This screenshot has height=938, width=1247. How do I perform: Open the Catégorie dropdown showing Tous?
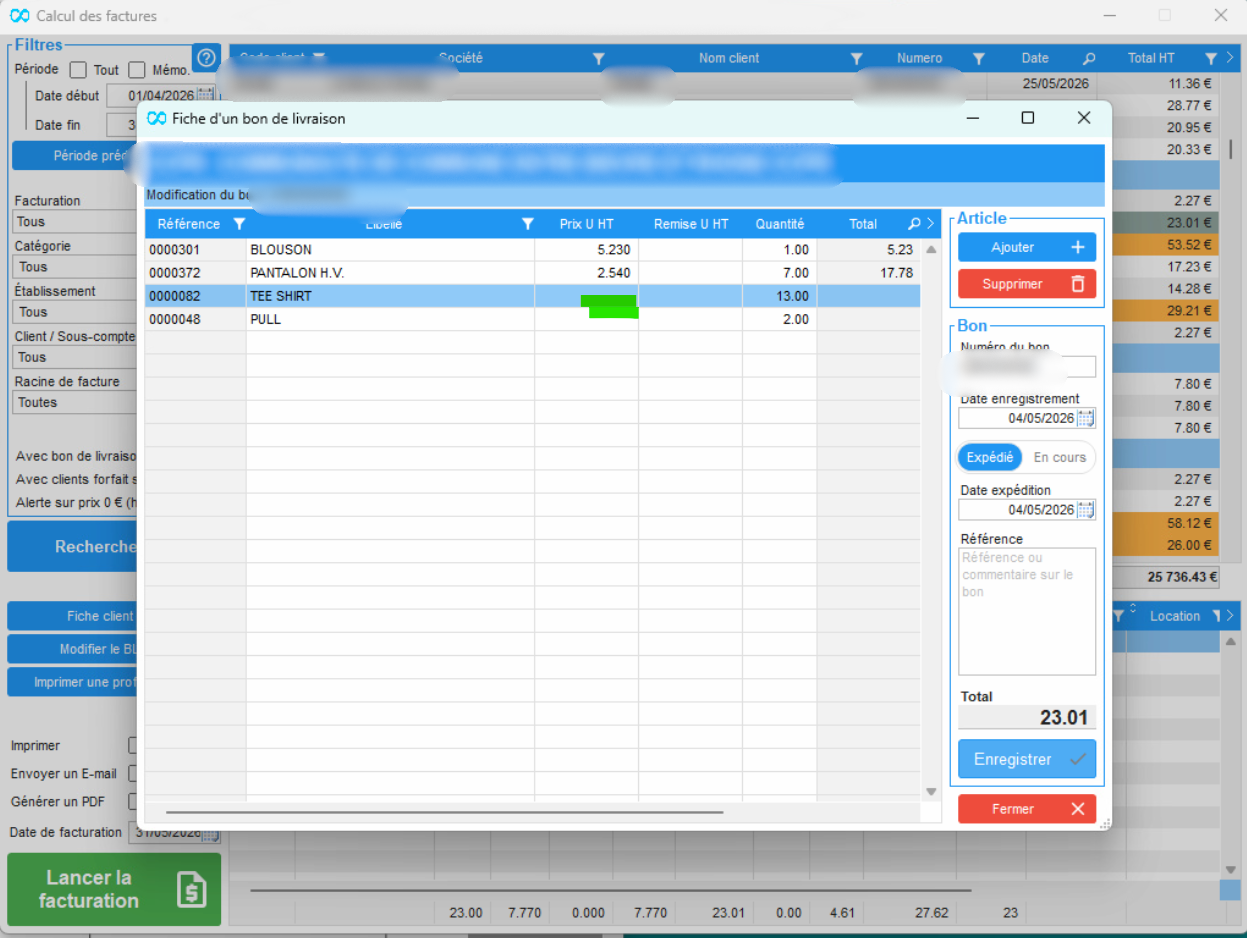76,267
